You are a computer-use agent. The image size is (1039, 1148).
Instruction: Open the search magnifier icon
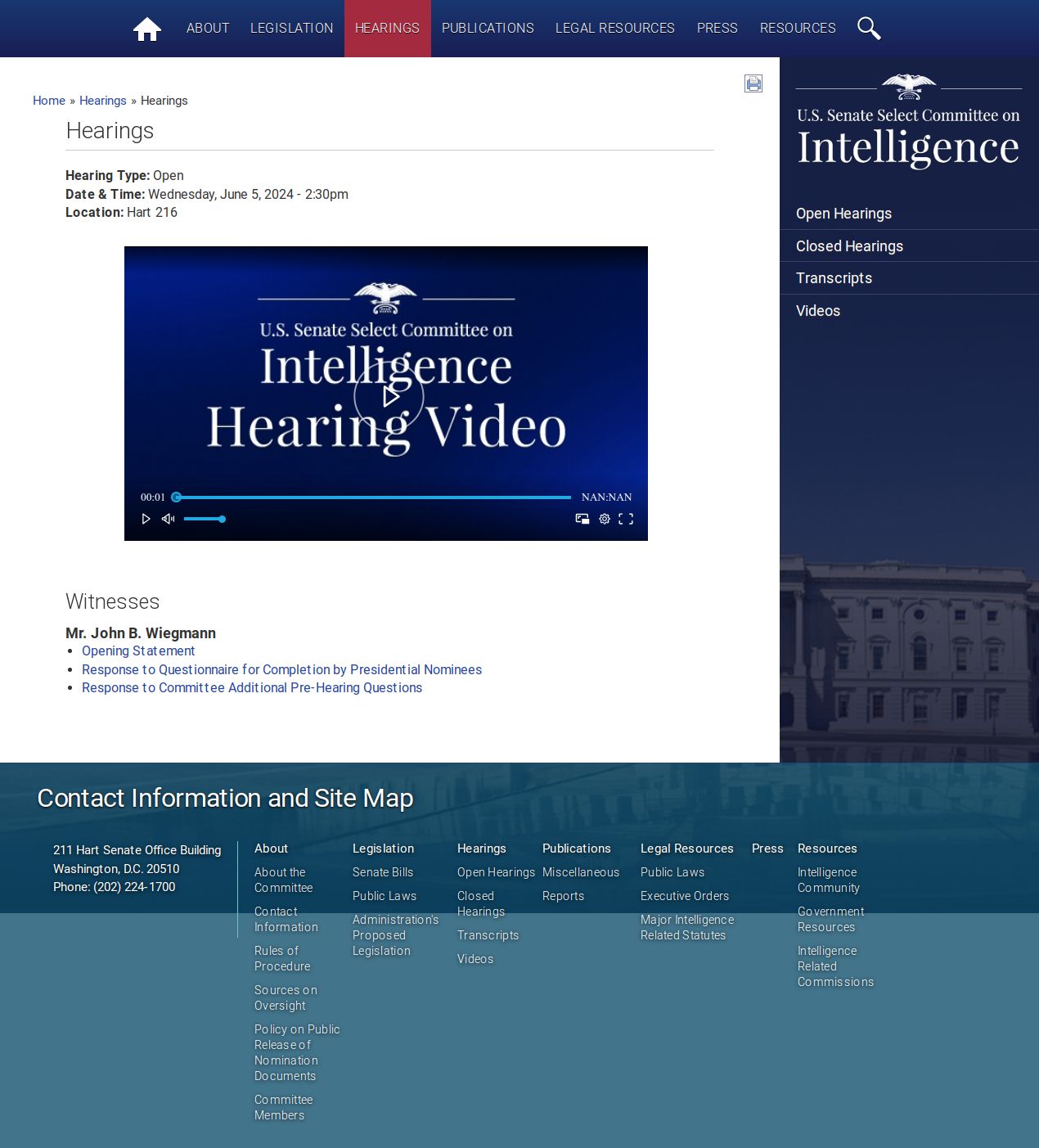[868, 29]
